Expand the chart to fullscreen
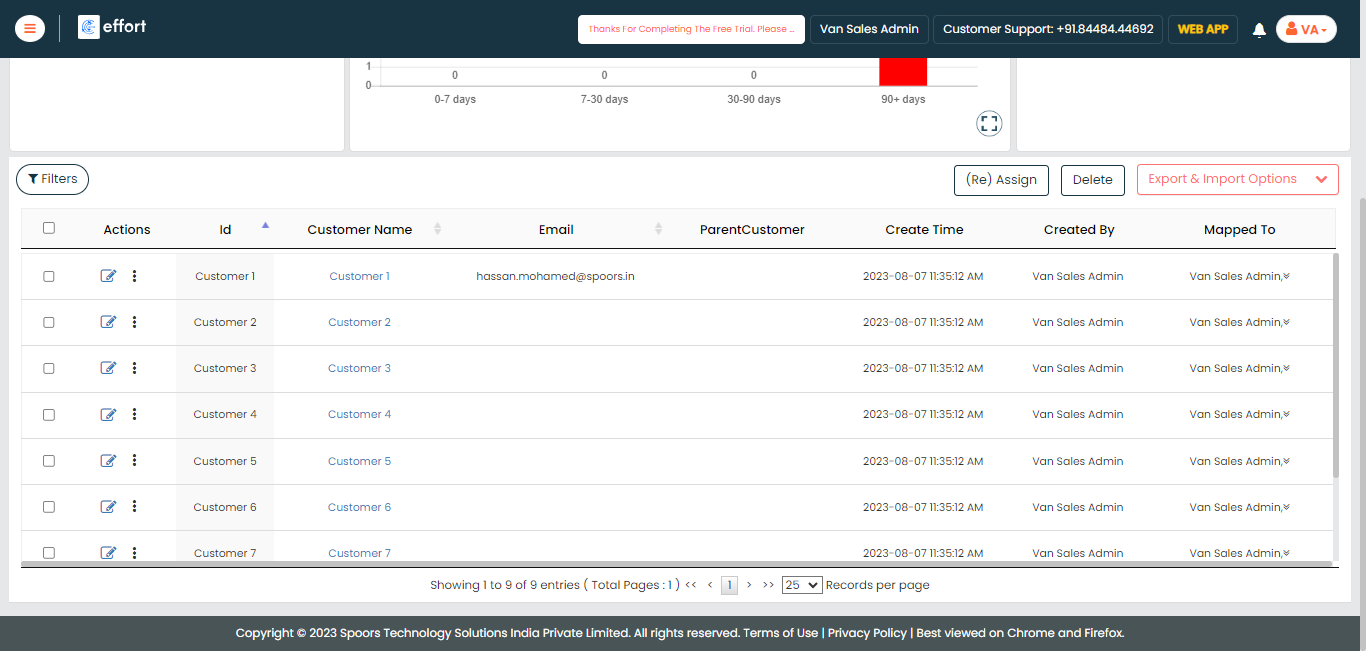This screenshot has width=1366, height=651. click(x=989, y=124)
